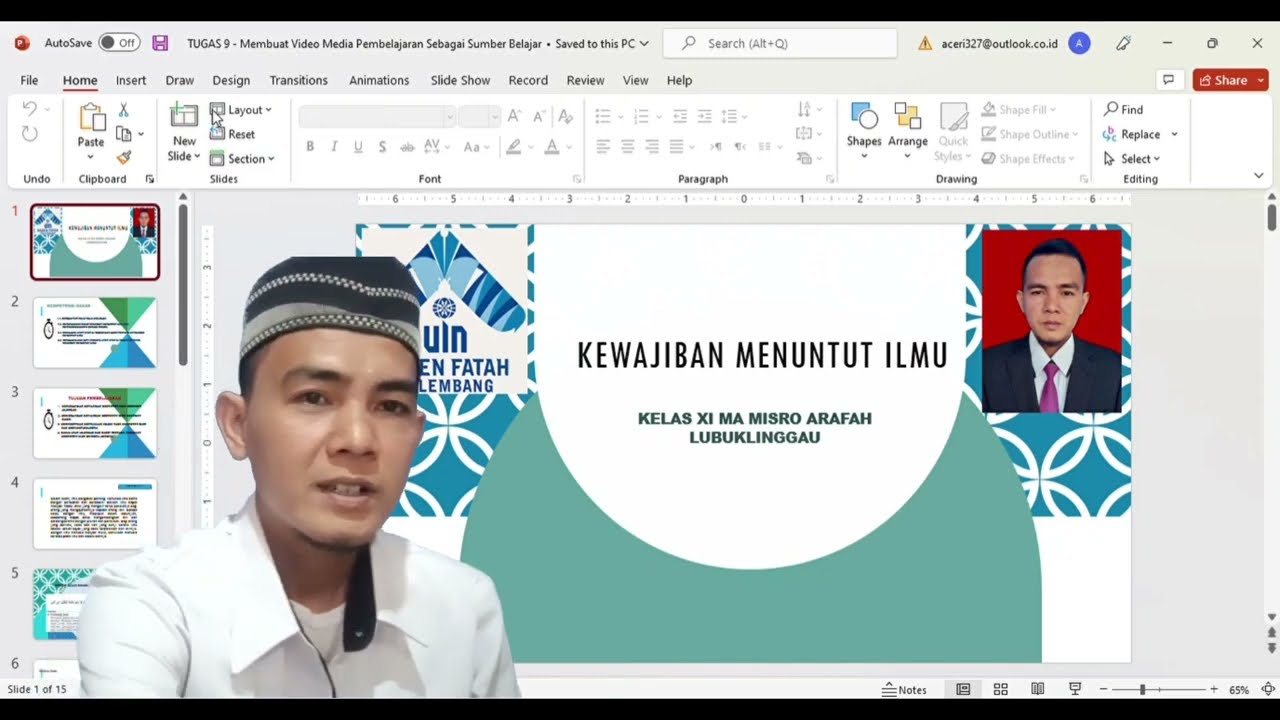Apply Italic formatting
This screenshot has width=1280, height=720.
tap(334, 147)
